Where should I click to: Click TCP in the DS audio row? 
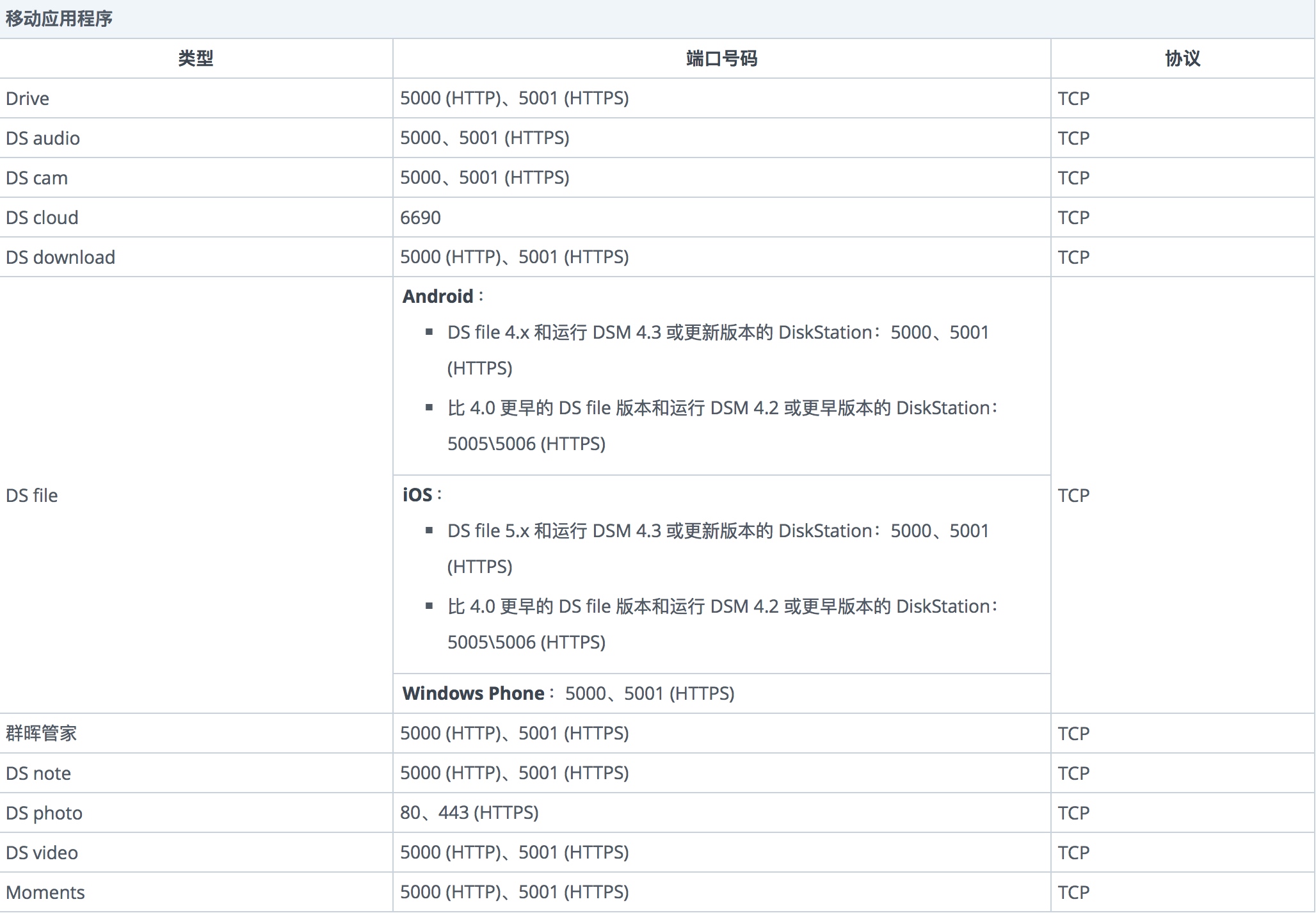pyautogui.click(x=1073, y=138)
